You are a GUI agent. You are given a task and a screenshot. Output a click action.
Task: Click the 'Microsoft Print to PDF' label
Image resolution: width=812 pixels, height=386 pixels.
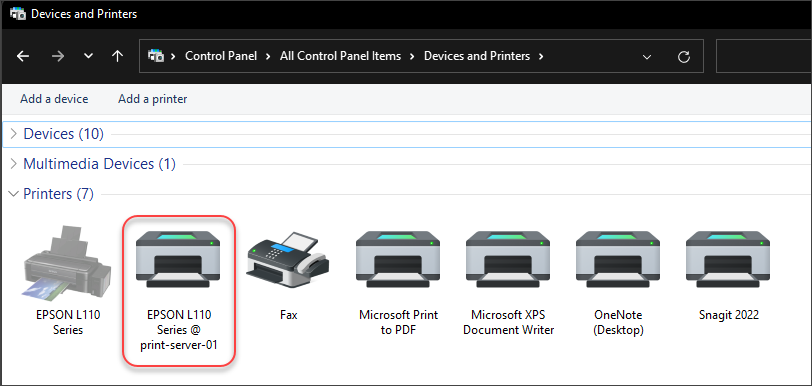pyautogui.click(x=398, y=322)
